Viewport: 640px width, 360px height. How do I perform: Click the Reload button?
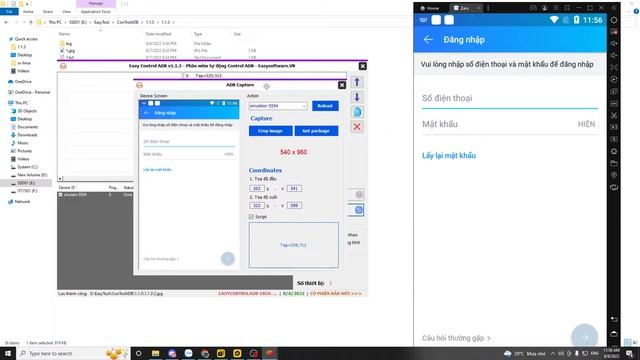point(325,106)
